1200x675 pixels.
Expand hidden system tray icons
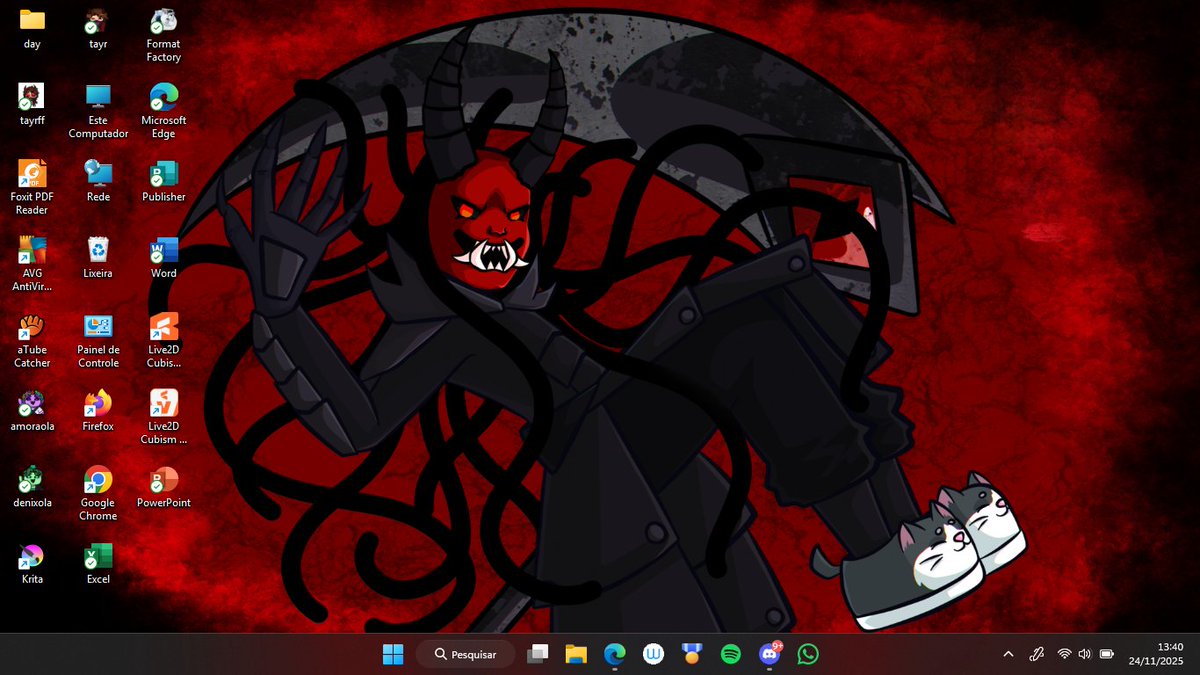click(1008, 654)
